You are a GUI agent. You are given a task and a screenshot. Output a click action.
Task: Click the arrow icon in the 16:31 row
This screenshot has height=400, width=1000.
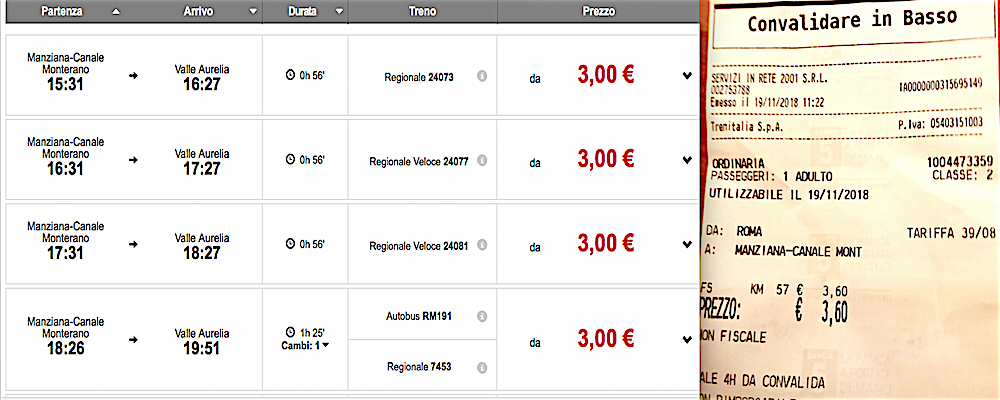tap(133, 160)
